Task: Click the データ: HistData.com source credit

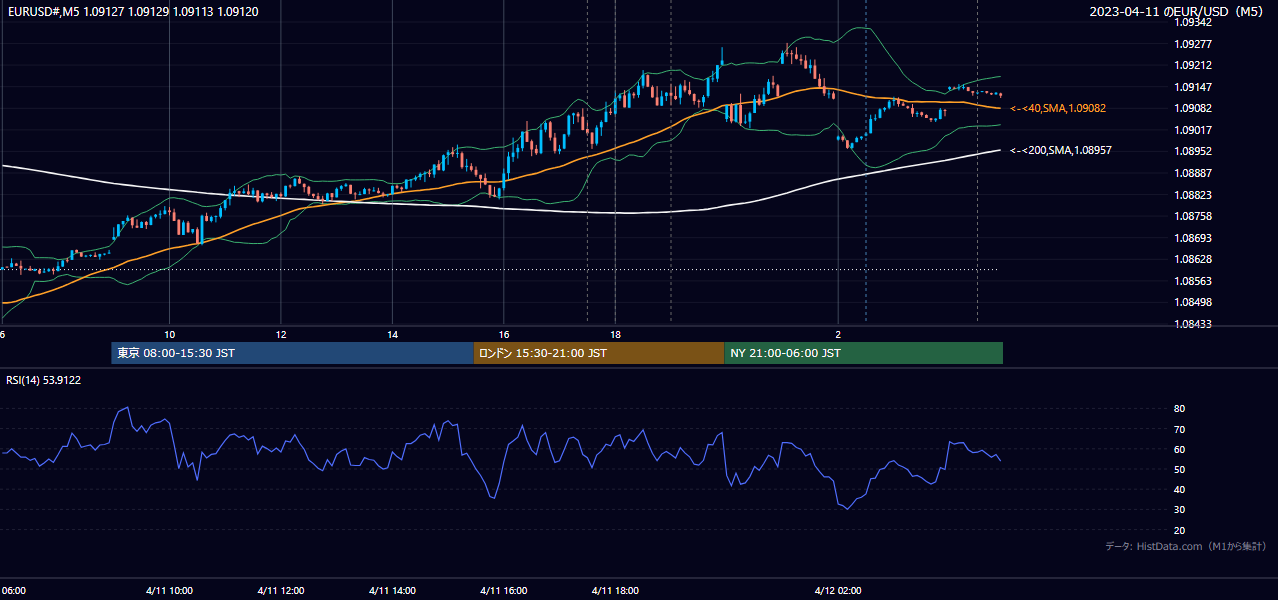Action: point(1185,546)
